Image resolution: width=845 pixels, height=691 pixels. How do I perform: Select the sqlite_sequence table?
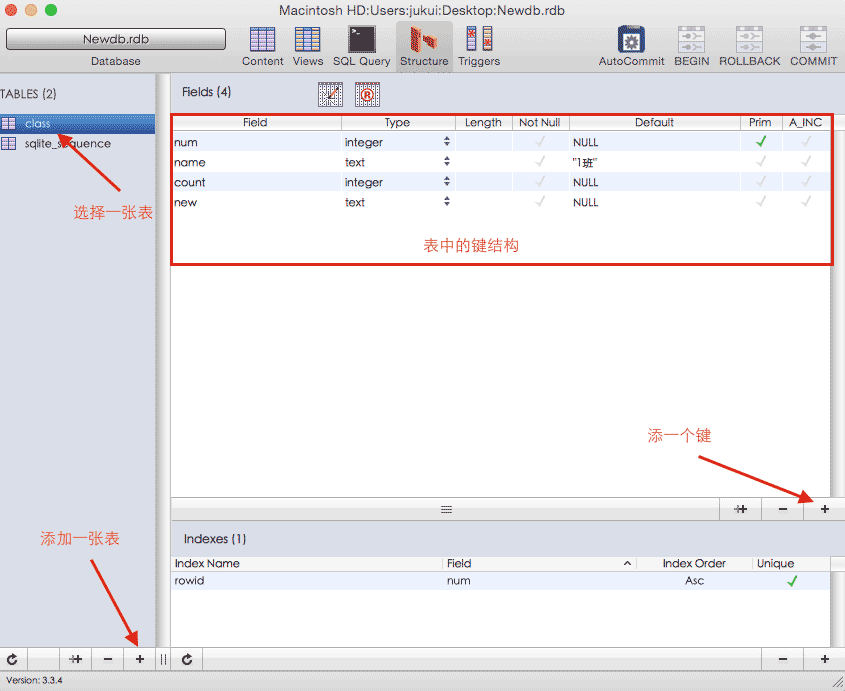point(68,144)
